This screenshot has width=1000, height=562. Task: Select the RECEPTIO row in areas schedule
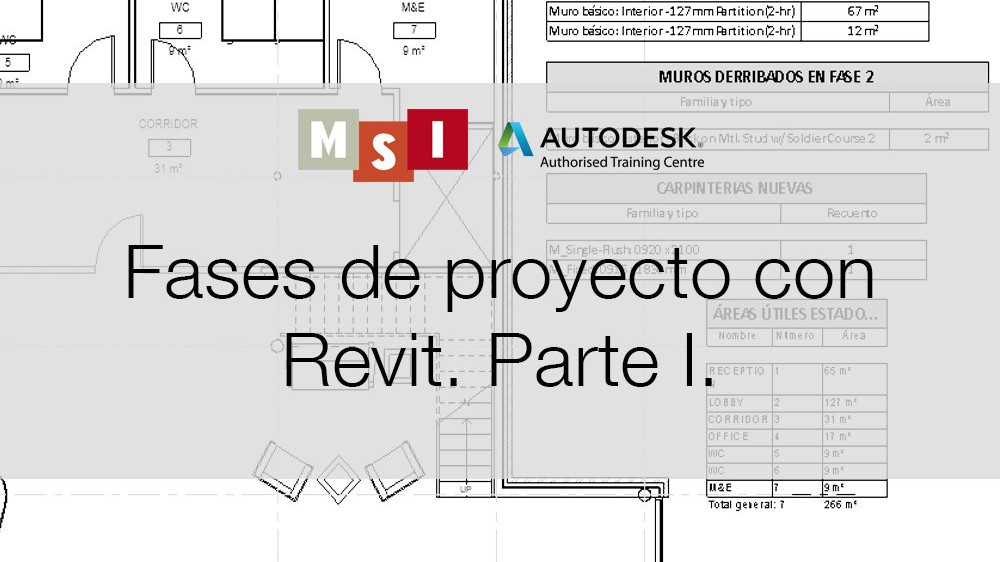pos(797,379)
